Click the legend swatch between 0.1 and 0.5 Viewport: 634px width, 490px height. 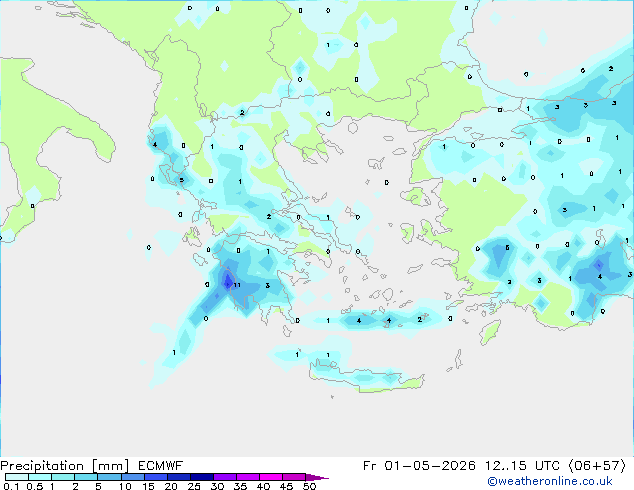pyautogui.click(x=17, y=477)
